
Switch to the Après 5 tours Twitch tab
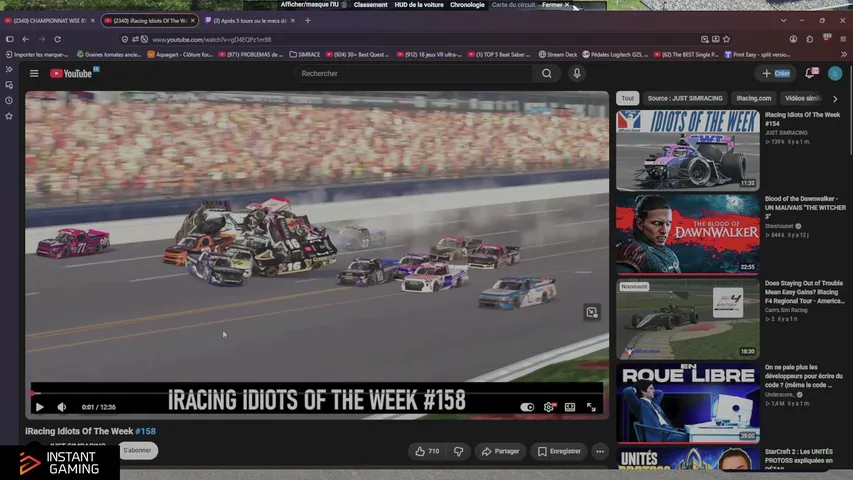pyautogui.click(x=250, y=21)
